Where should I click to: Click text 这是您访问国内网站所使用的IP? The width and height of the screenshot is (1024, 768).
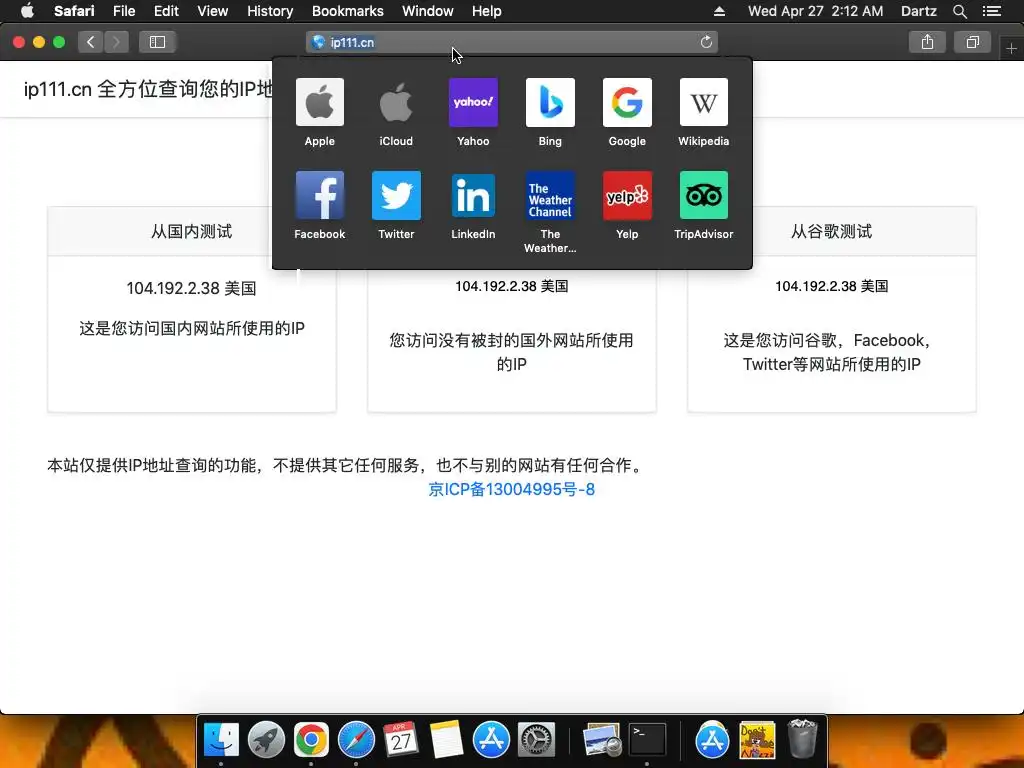(192, 328)
